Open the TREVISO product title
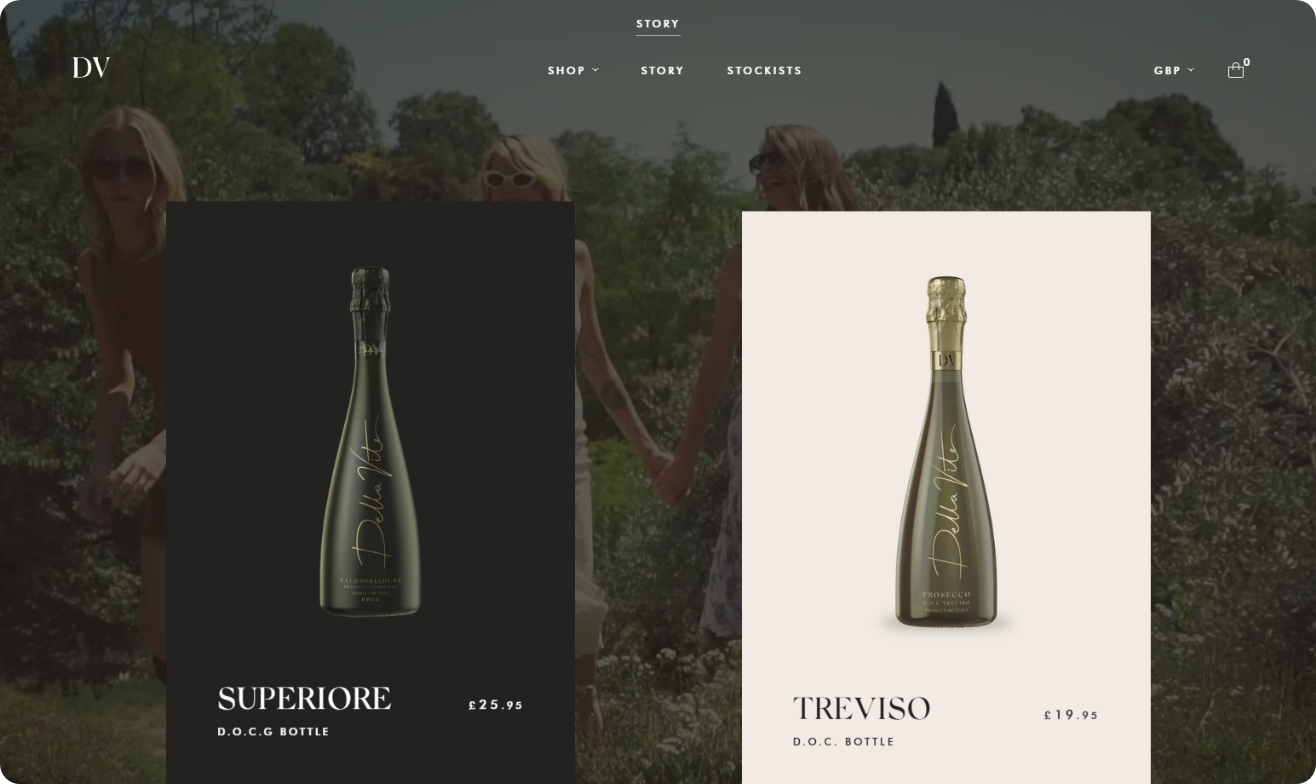Screen dimensions: 1316x784 tap(862, 709)
